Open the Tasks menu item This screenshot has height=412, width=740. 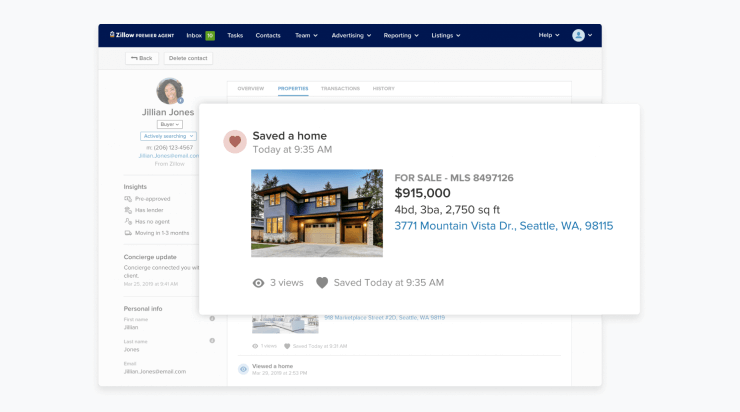[x=235, y=35]
